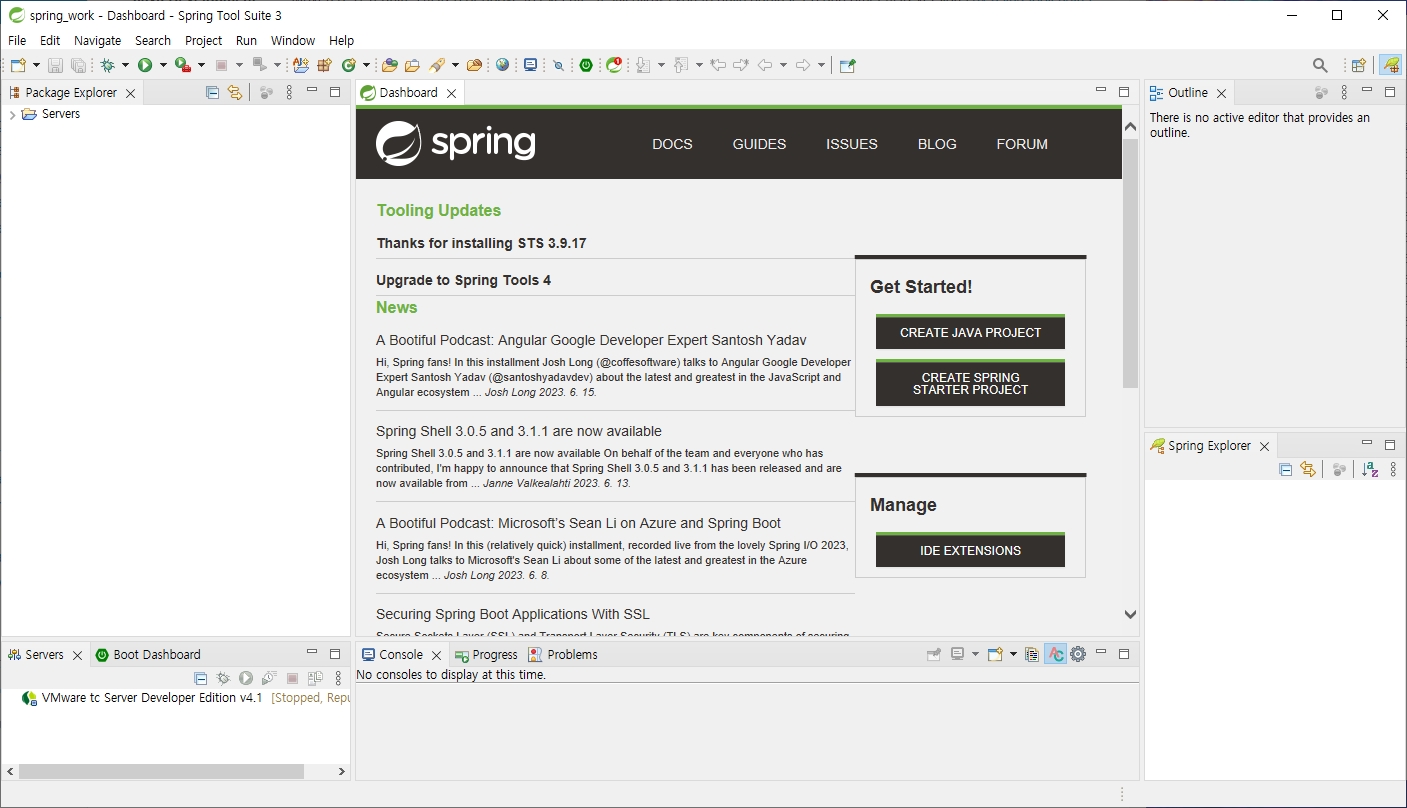Select the Spring perspective leaf icon
The image size is (1407, 808).
(1390, 65)
